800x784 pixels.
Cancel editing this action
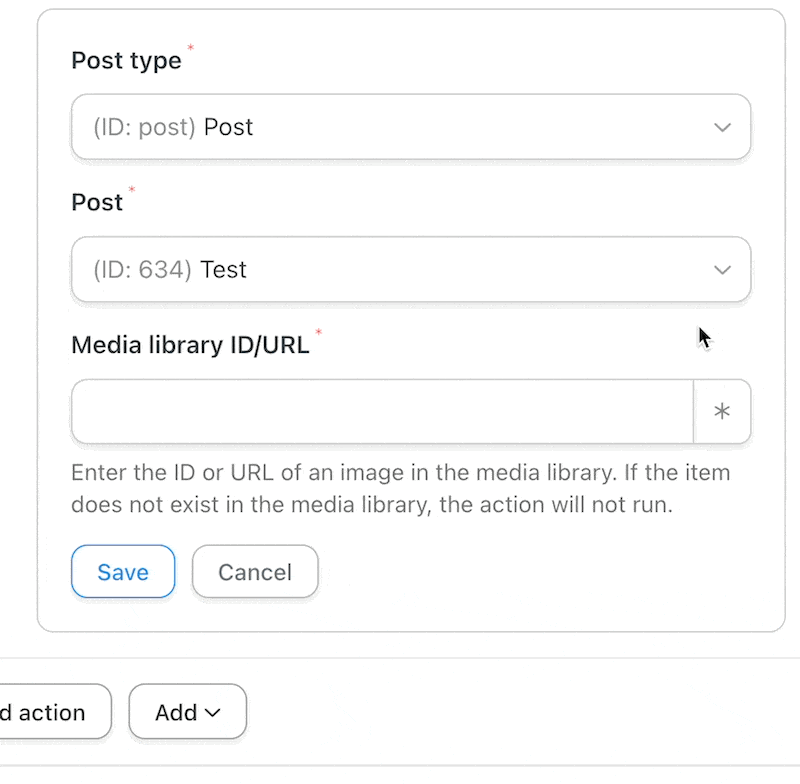pyautogui.click(x=255, y=571)
